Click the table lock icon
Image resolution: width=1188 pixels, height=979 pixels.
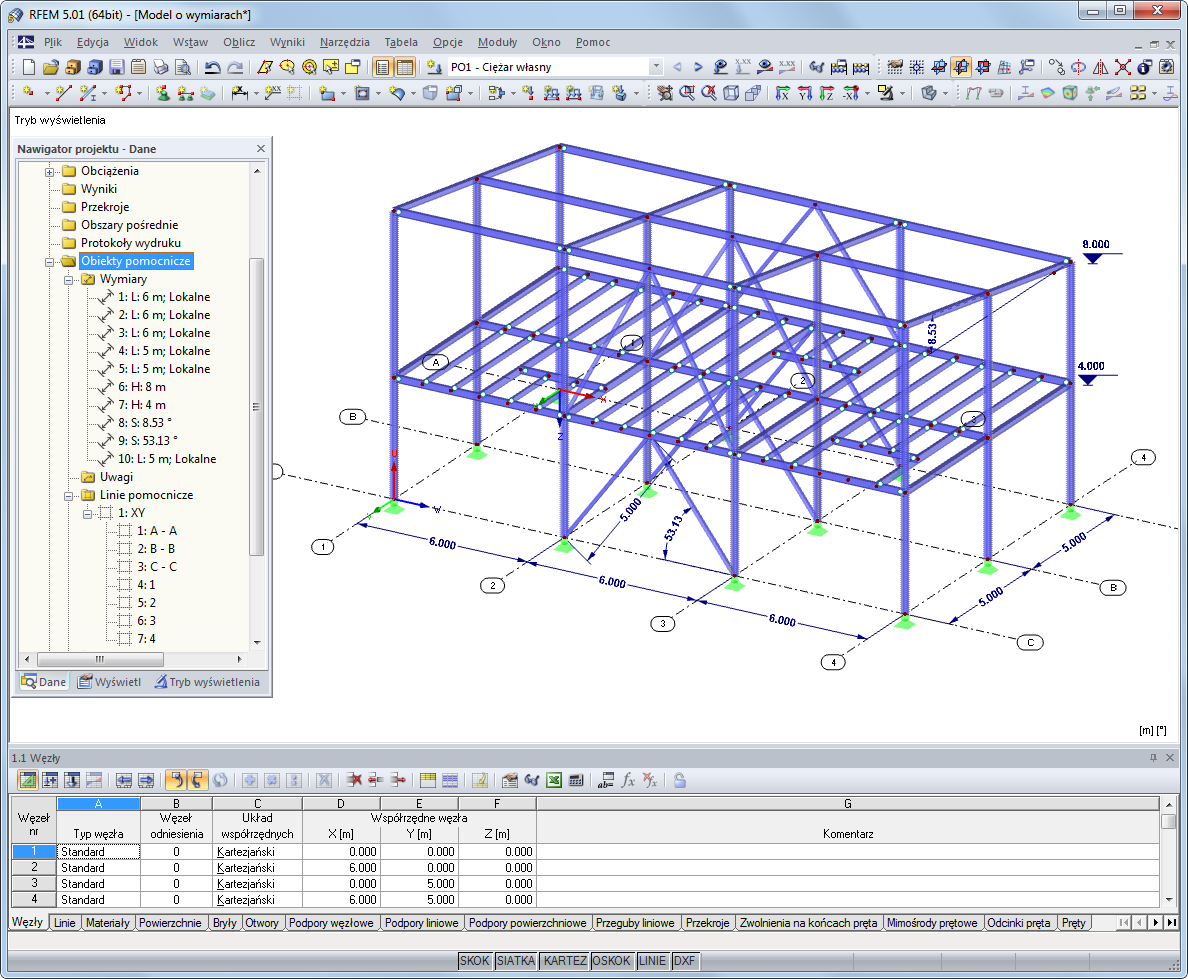[x=680, y=780]
